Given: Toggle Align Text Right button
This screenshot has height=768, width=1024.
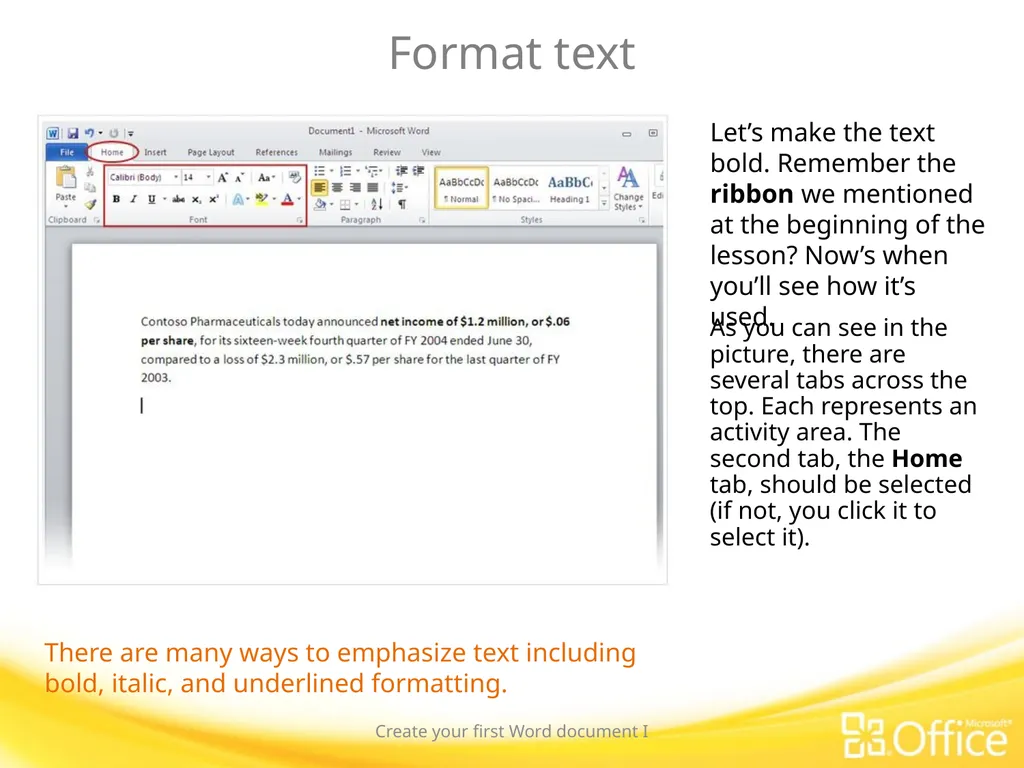Looking at the screenshot, I should pos(355,188).
